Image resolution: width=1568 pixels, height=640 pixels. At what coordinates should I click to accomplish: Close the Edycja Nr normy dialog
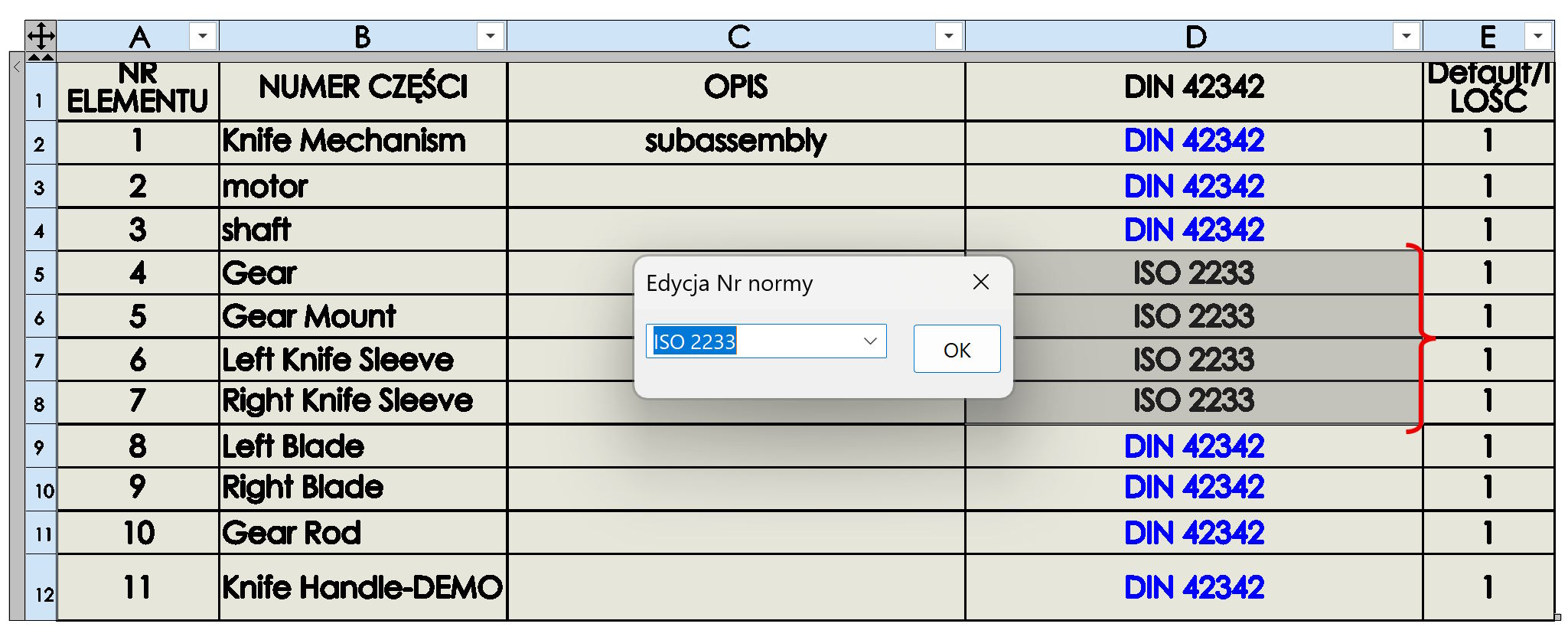click(980, 282)
